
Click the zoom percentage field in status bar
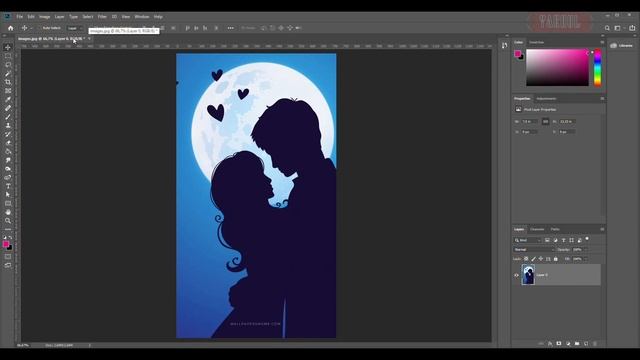23,345
